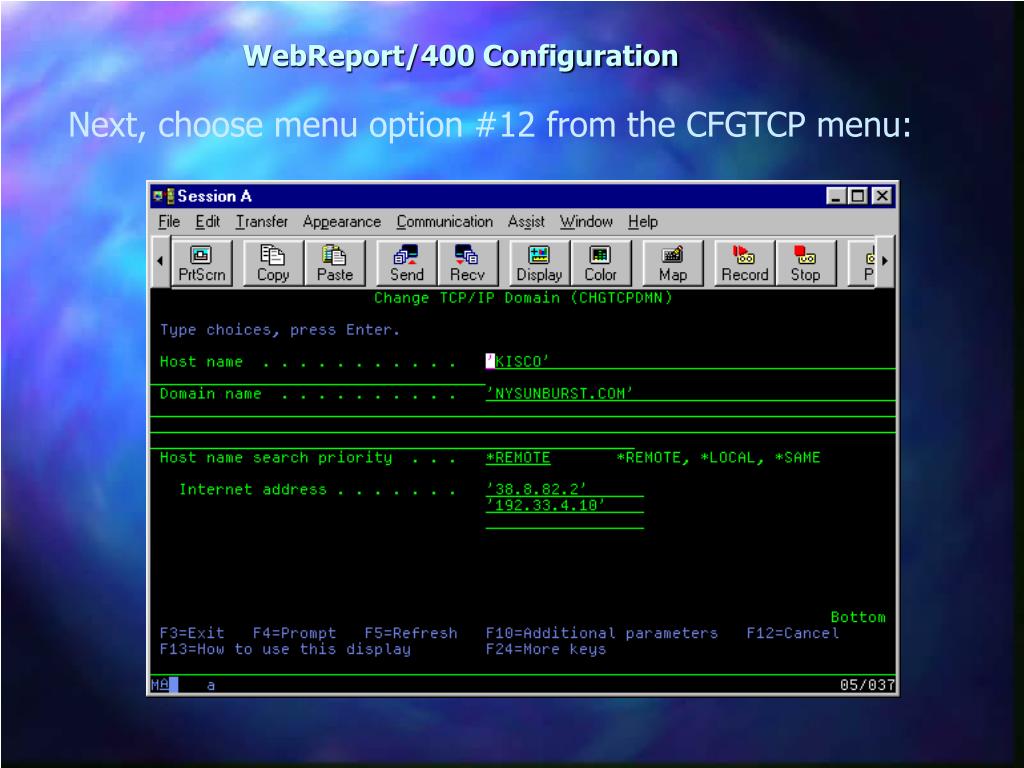
Task: Click the Paste toolbar icon
Action: (x=334, y=263)
